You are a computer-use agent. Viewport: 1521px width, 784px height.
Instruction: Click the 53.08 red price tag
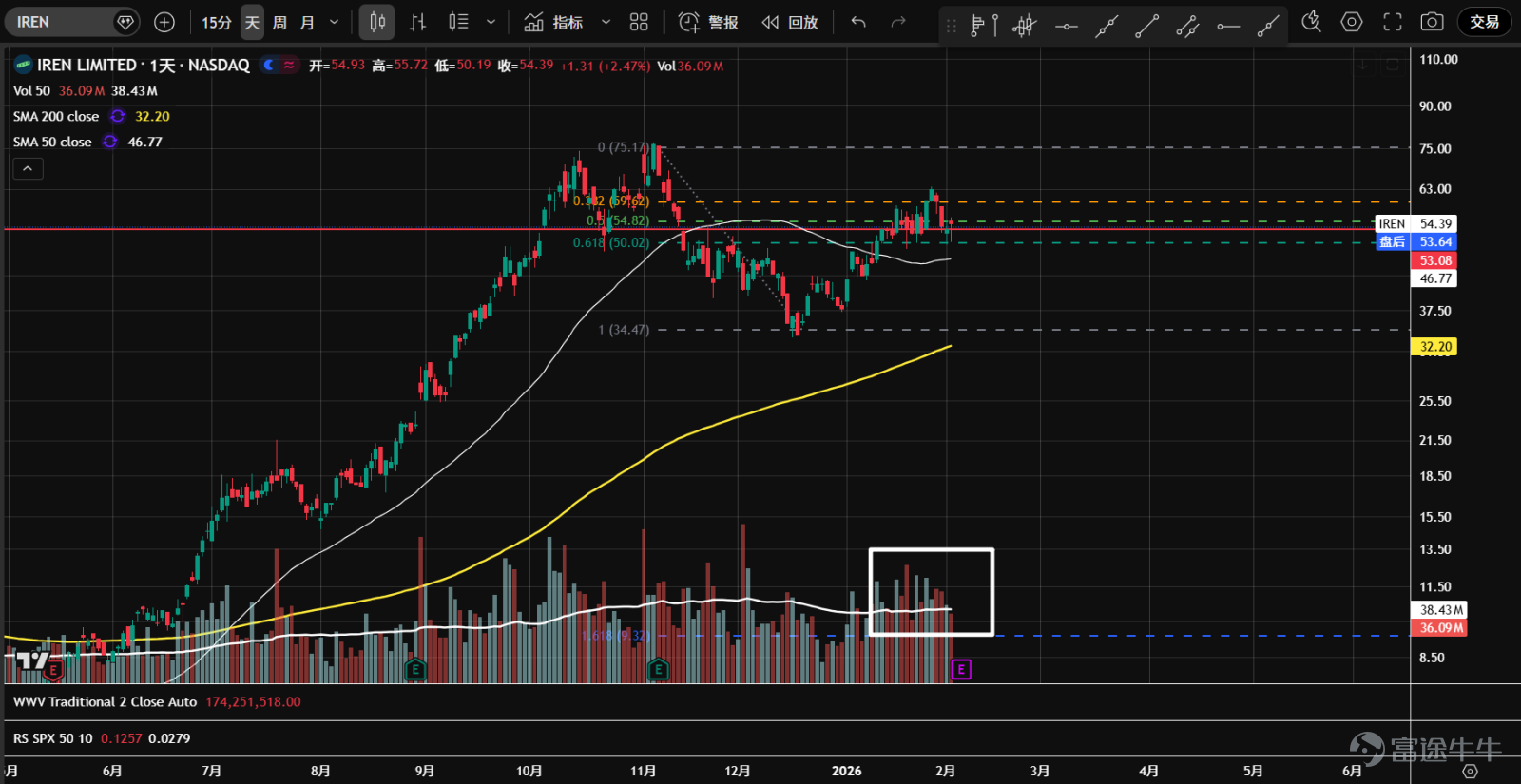pyautogui.click(x=1434, y=260)
